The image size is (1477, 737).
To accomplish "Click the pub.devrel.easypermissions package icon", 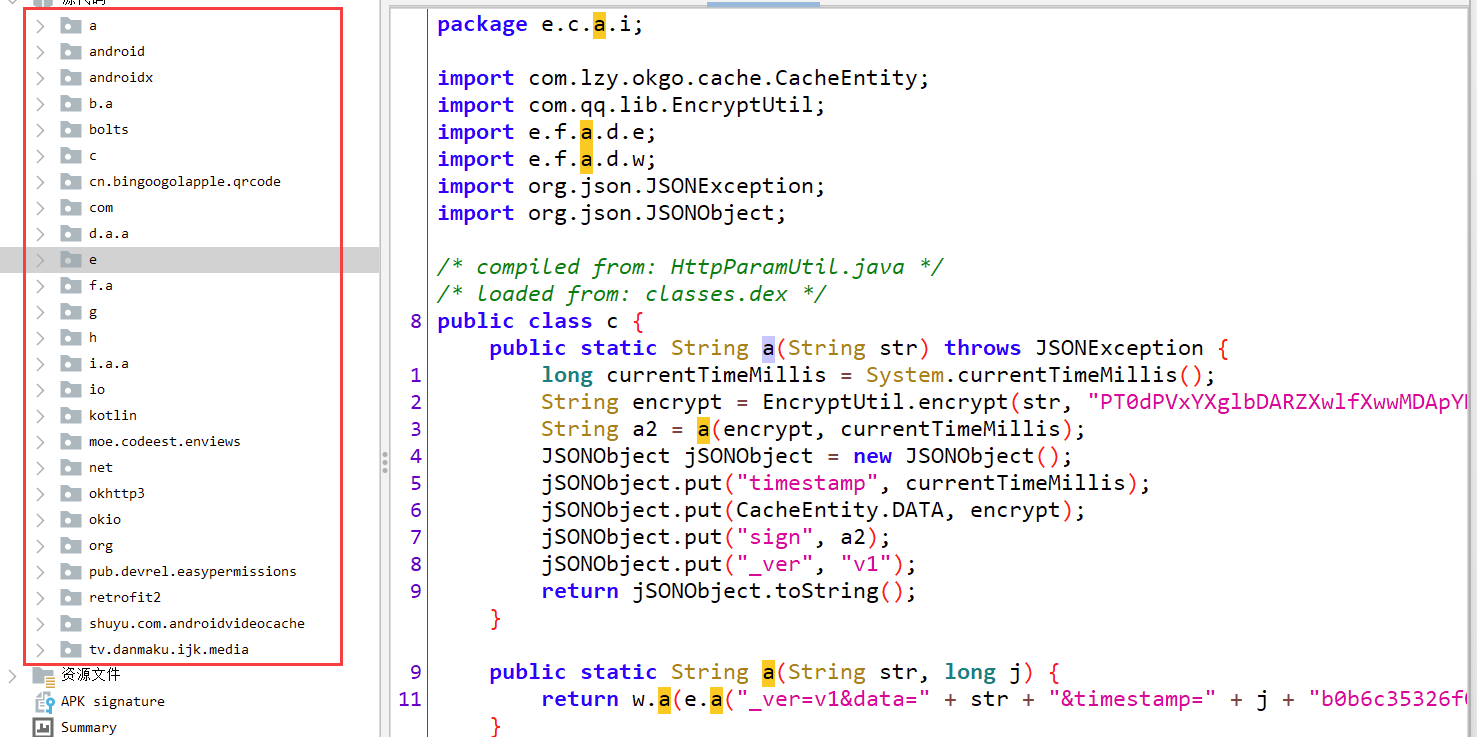I will (70, 571).
